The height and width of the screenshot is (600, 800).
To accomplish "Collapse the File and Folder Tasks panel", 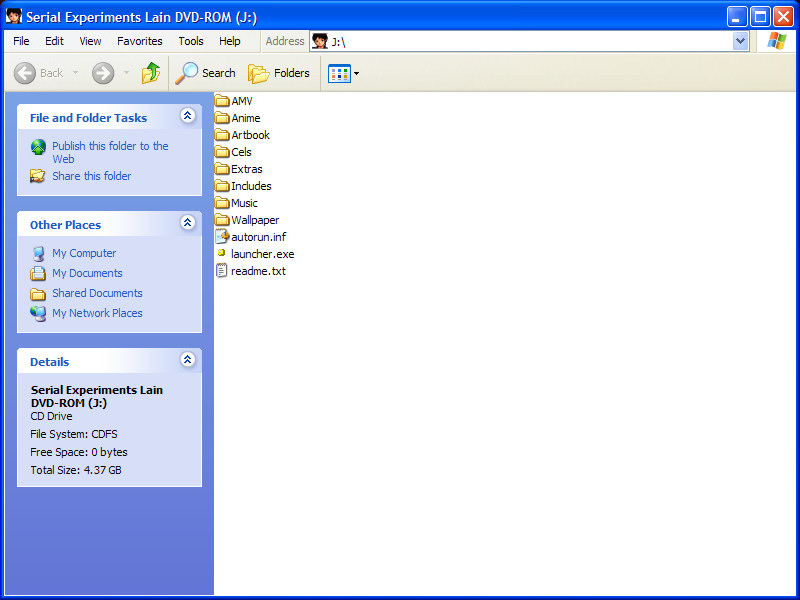I will 187,117.
